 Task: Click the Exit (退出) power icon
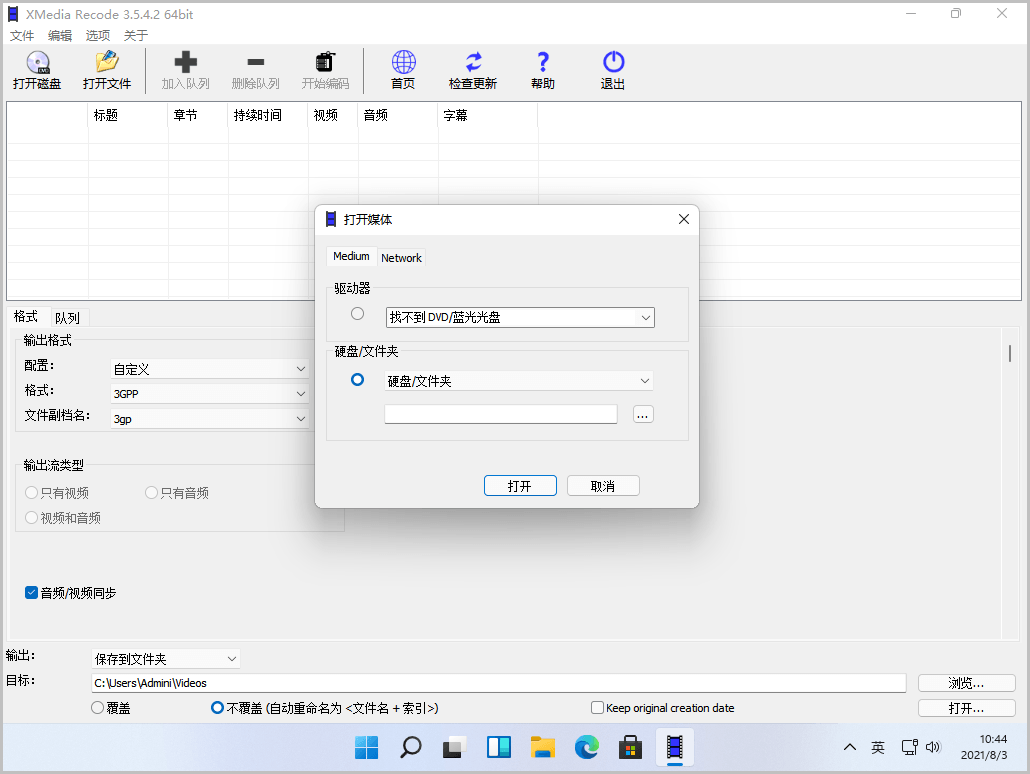[x=613, y=62]
